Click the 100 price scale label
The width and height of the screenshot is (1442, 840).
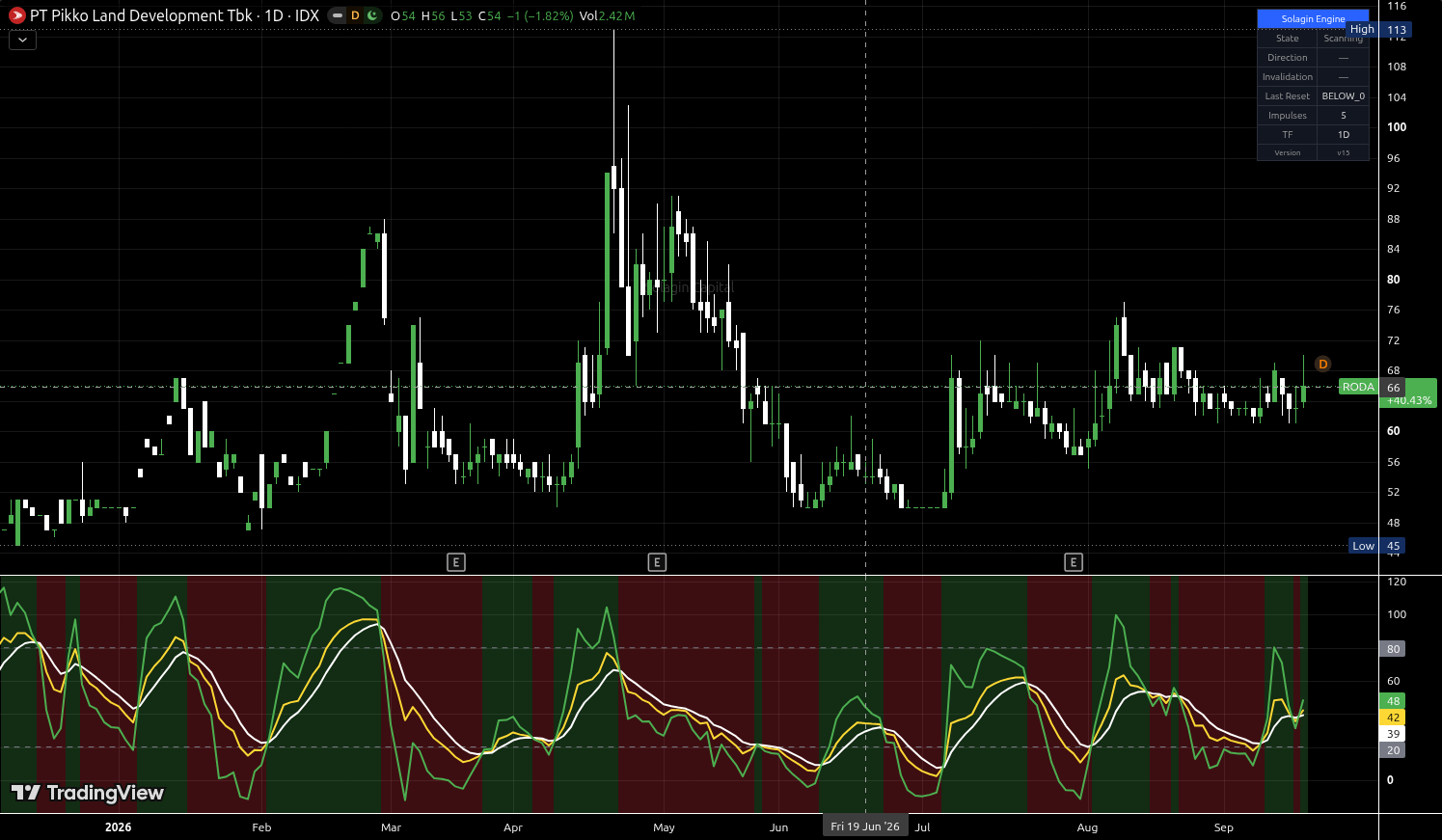pos(1397,127)
